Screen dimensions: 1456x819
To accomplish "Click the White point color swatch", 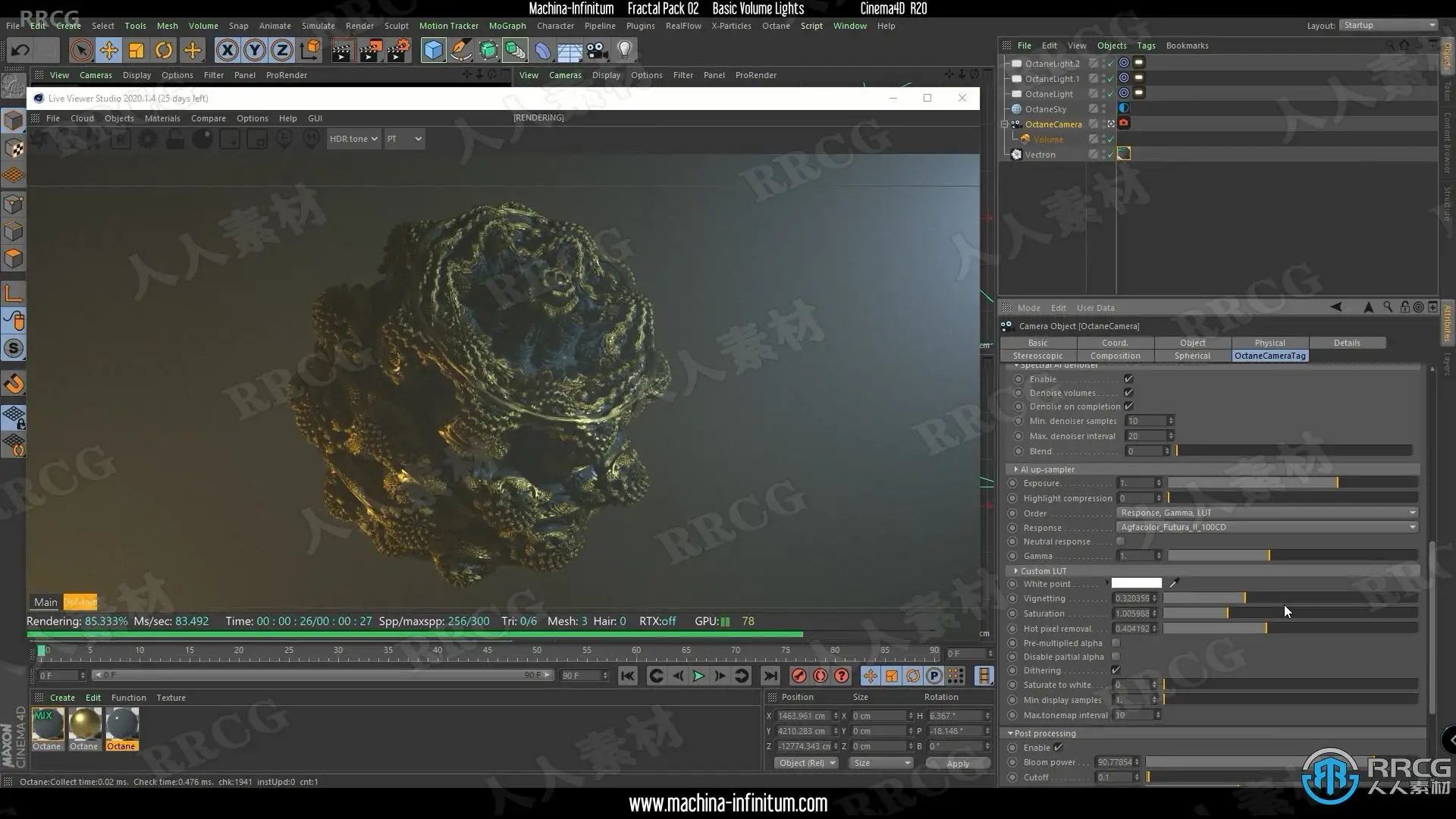I will (x=1136, y=583).
